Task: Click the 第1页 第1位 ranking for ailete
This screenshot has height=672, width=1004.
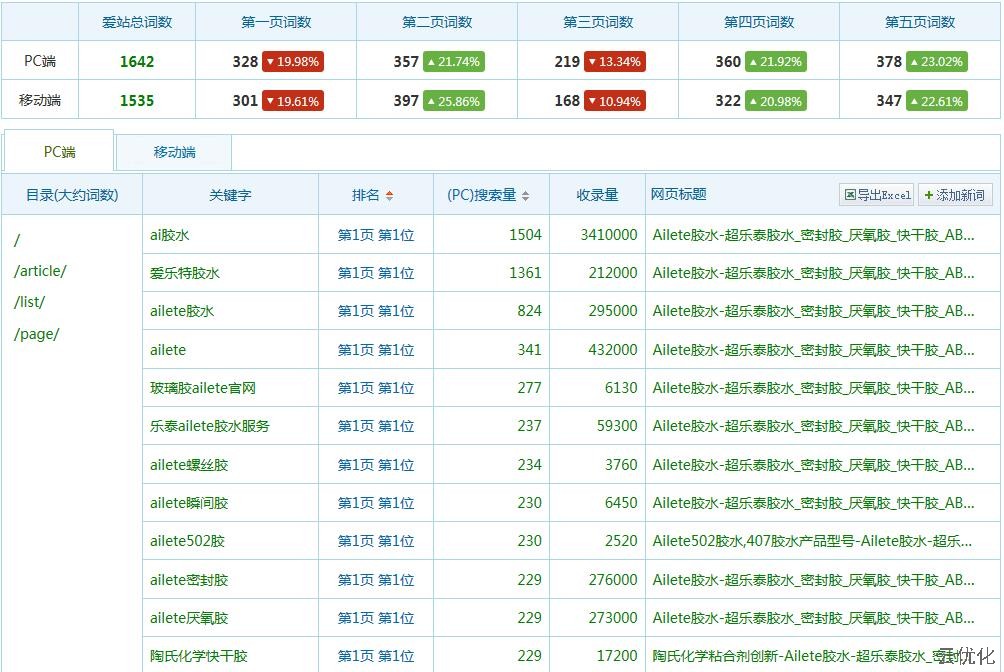Action: click(375, 350)
